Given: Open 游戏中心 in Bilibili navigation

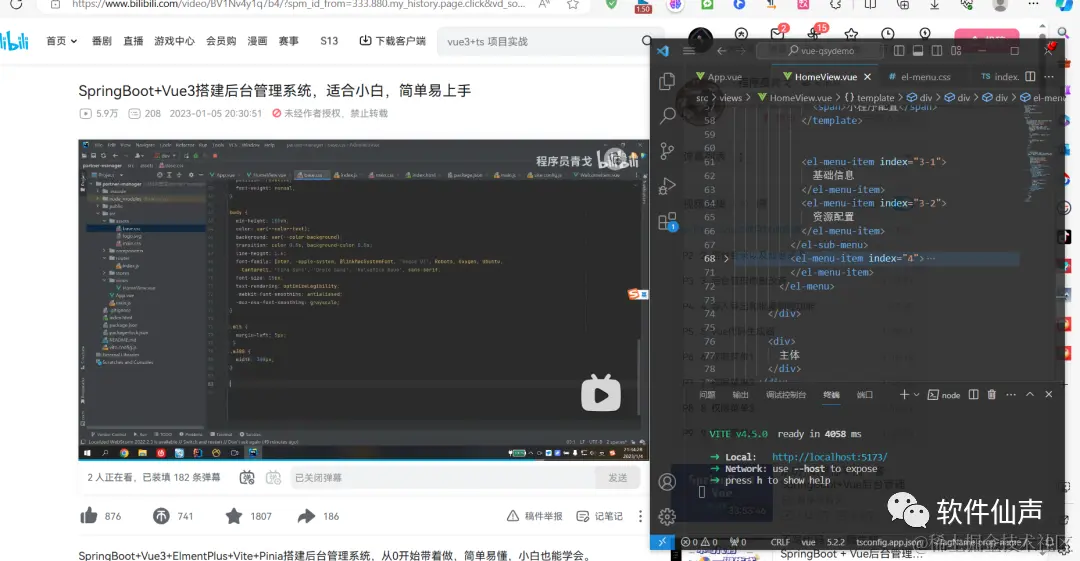Looking at the screenshot, I should click(x=174, y=41).
